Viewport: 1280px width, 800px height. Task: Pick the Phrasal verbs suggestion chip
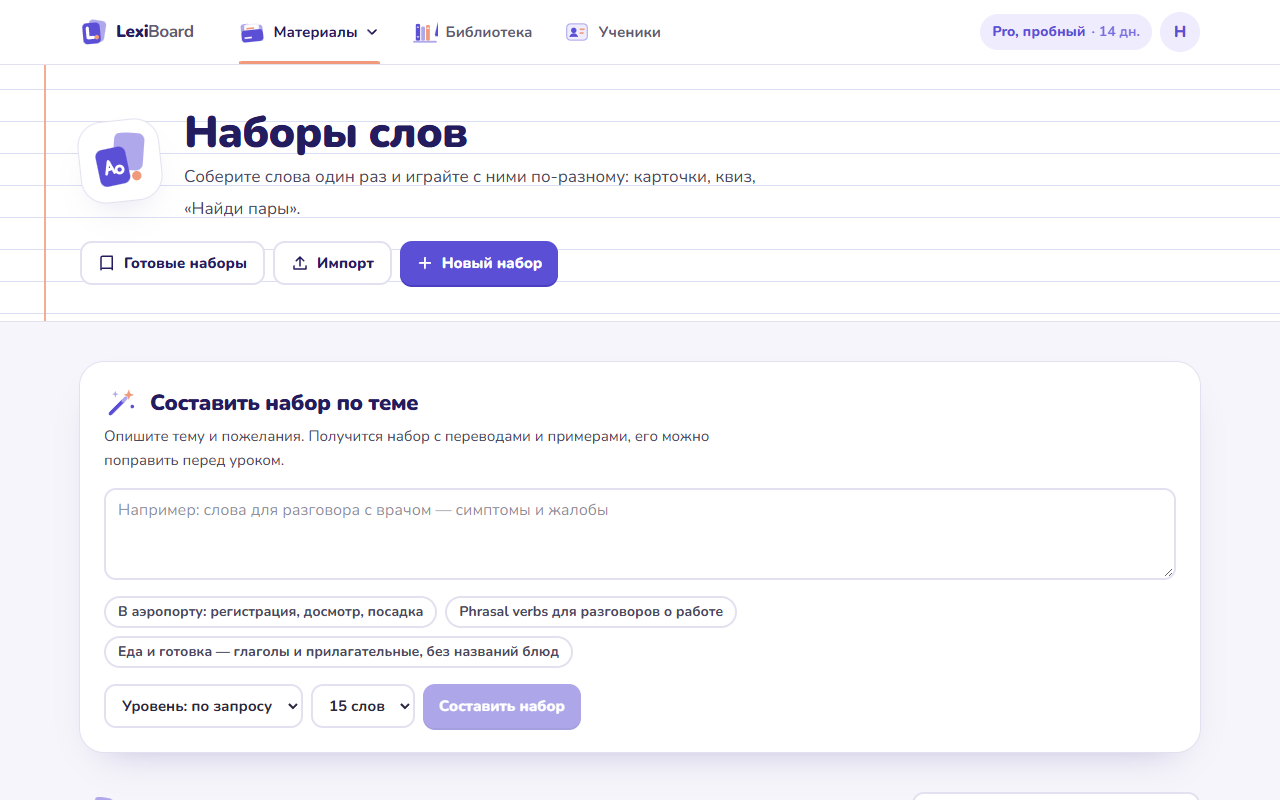(591, 612)
